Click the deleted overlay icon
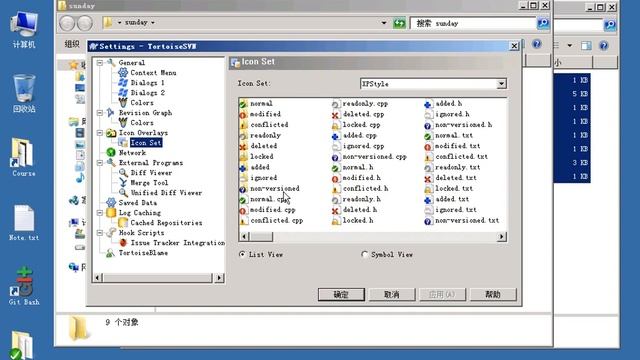The height and width of the screenshot is (360, 640). (243, 146)
